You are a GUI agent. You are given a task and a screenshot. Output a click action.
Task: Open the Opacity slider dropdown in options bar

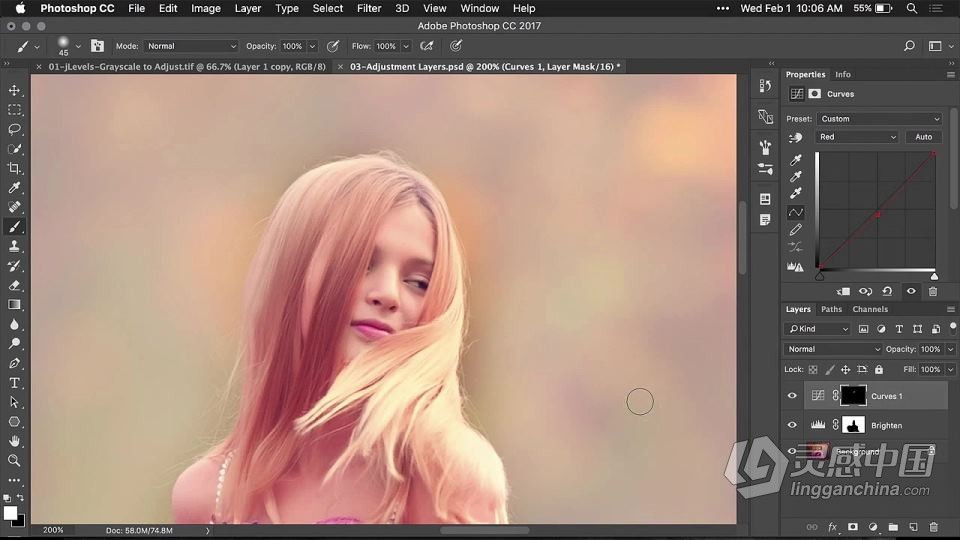pyautogui.click(x=312, y=46)
